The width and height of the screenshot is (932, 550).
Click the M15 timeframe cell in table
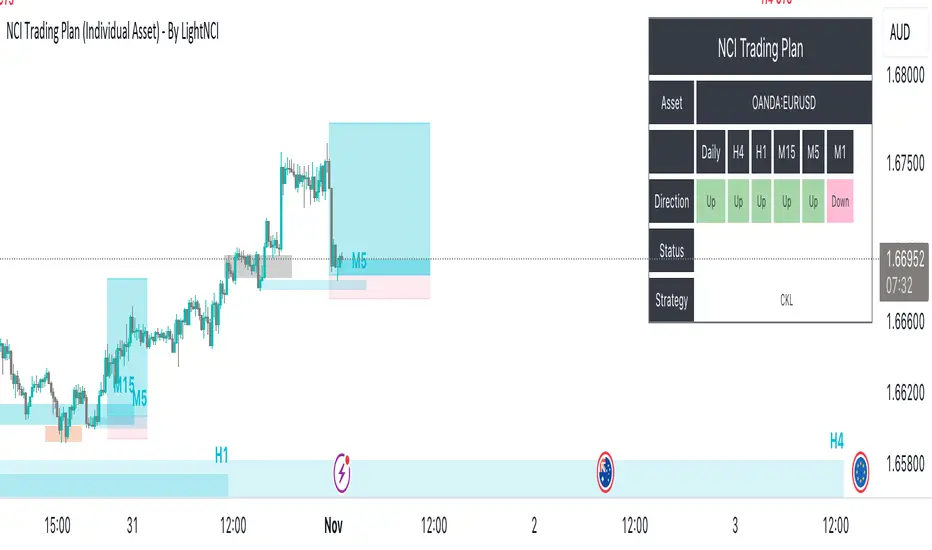coord(787,152)
